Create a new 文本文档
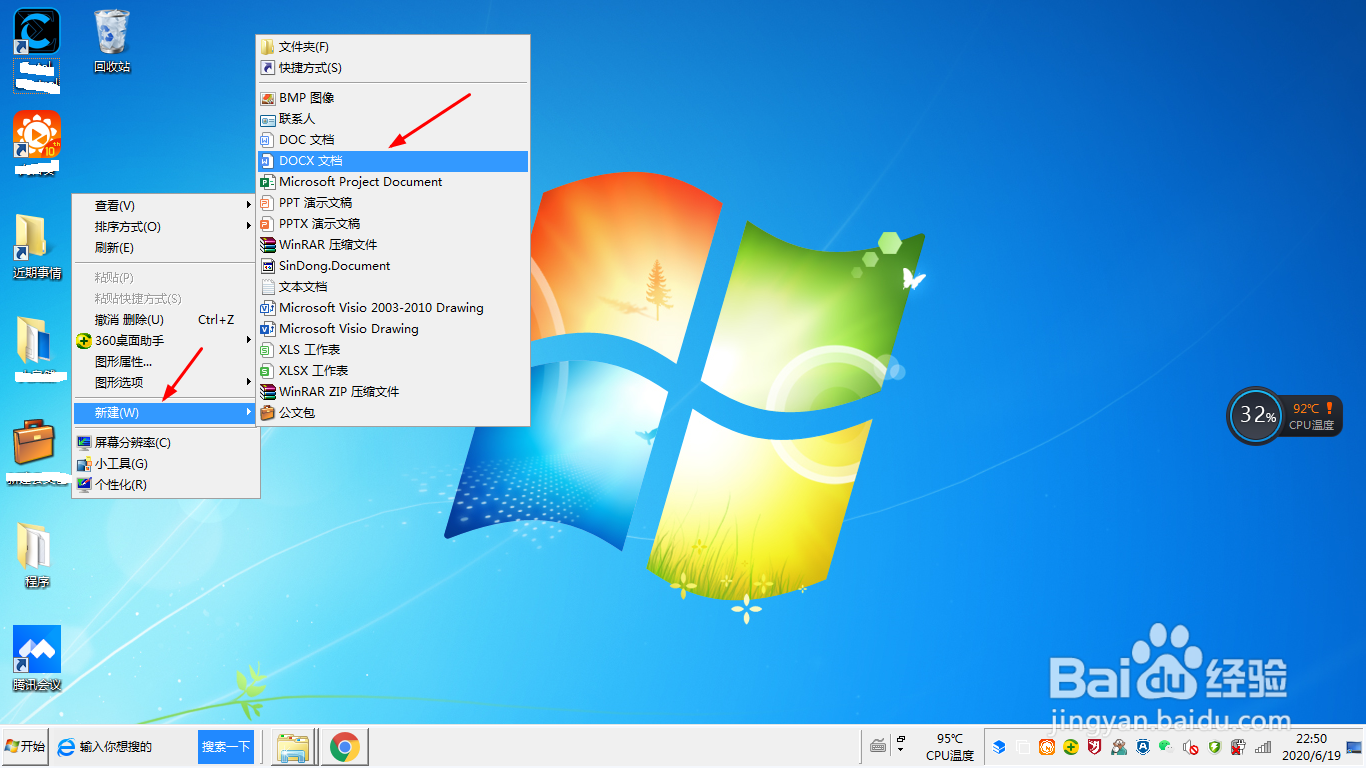This screenshot has width=1366, height=768. tap(392, 286)
